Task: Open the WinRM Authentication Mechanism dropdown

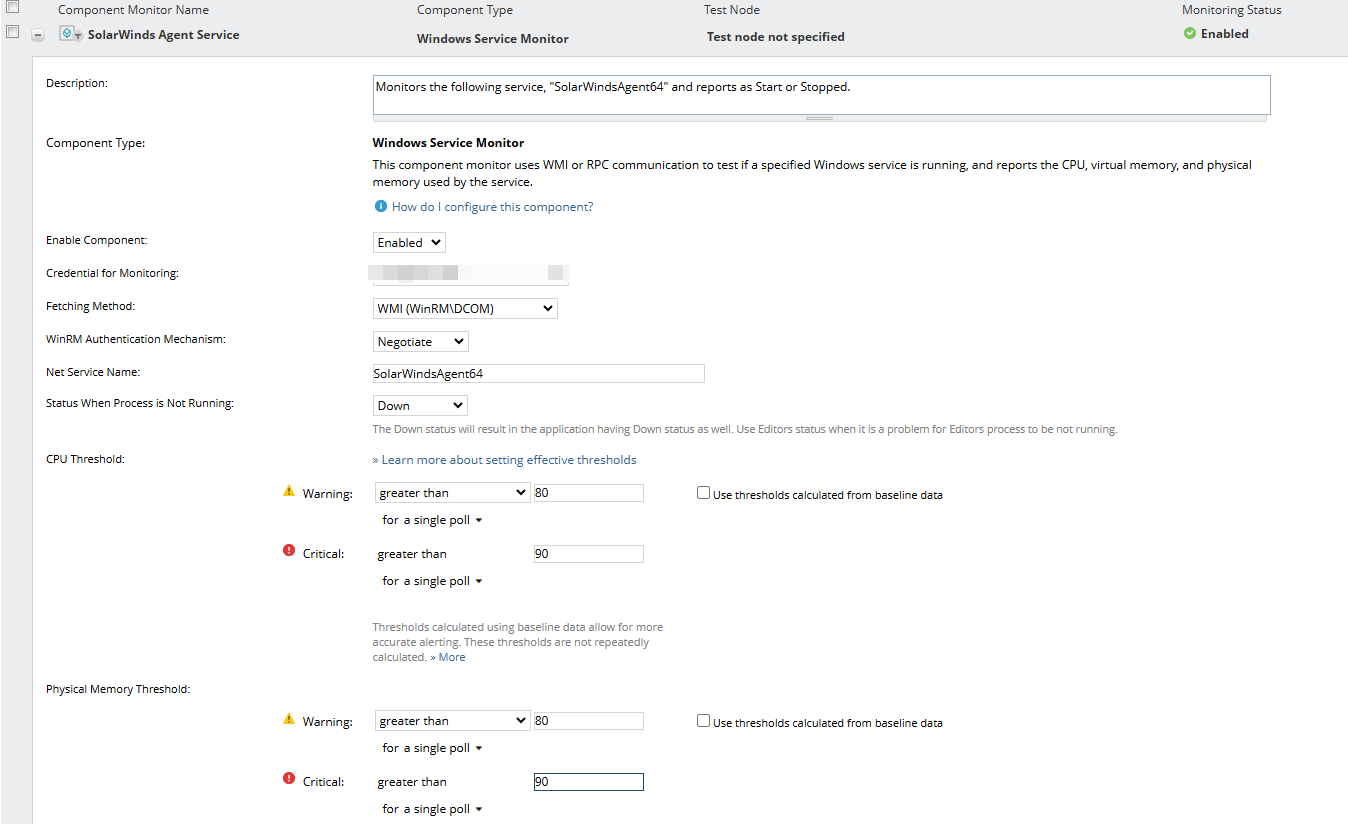Action: tap(420, 342)
